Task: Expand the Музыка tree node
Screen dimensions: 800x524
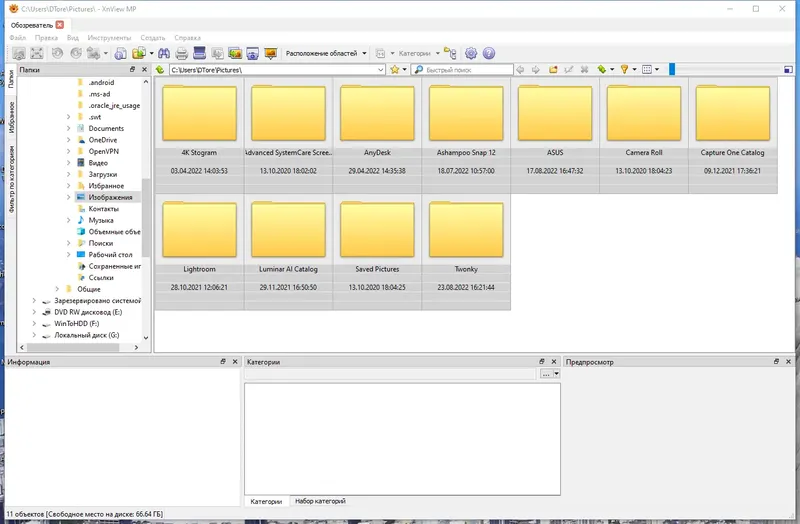Action: 68,220
